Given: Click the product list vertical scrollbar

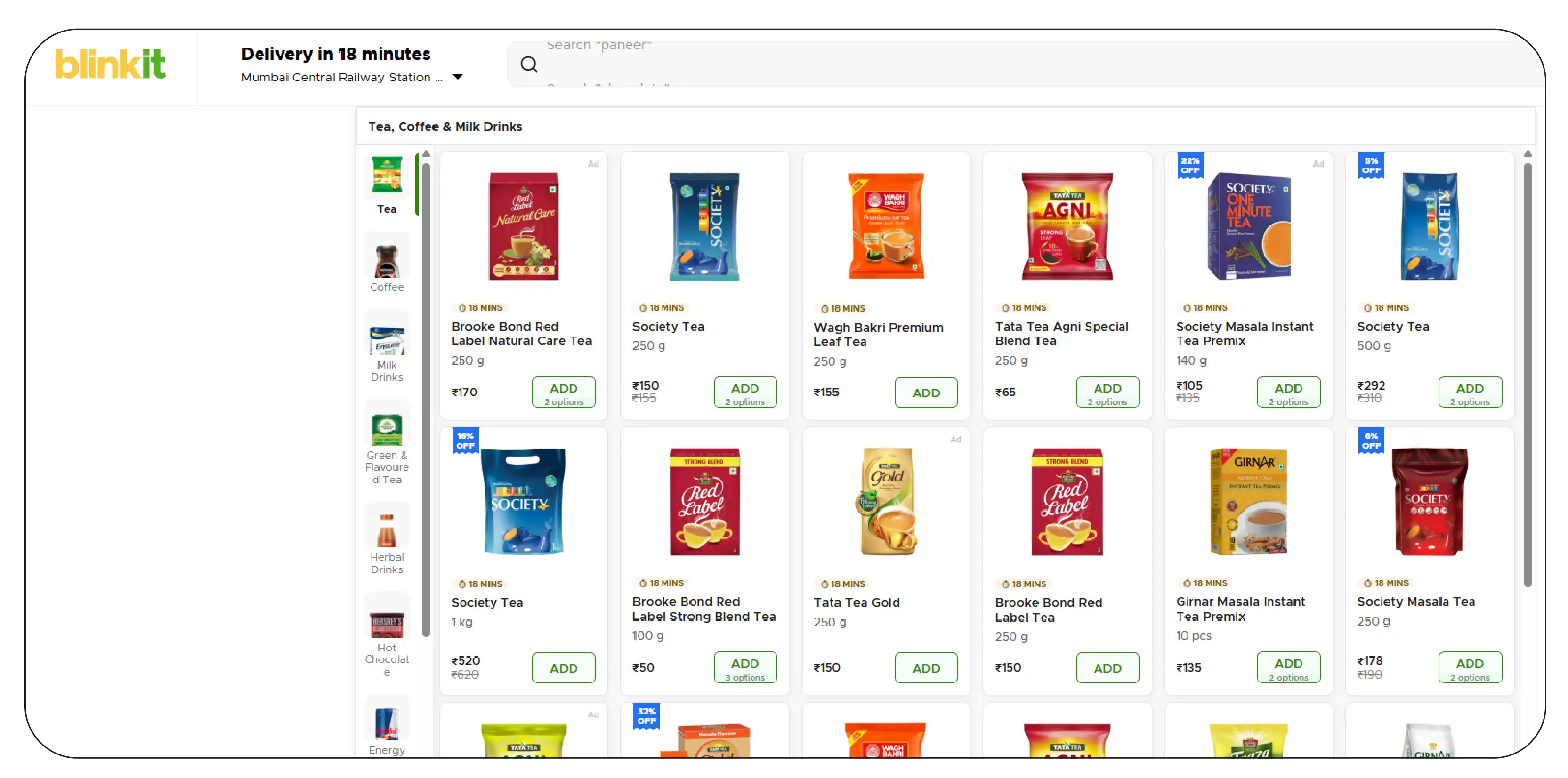Looking at the screenshot, I should click(x=1527, y=374).
